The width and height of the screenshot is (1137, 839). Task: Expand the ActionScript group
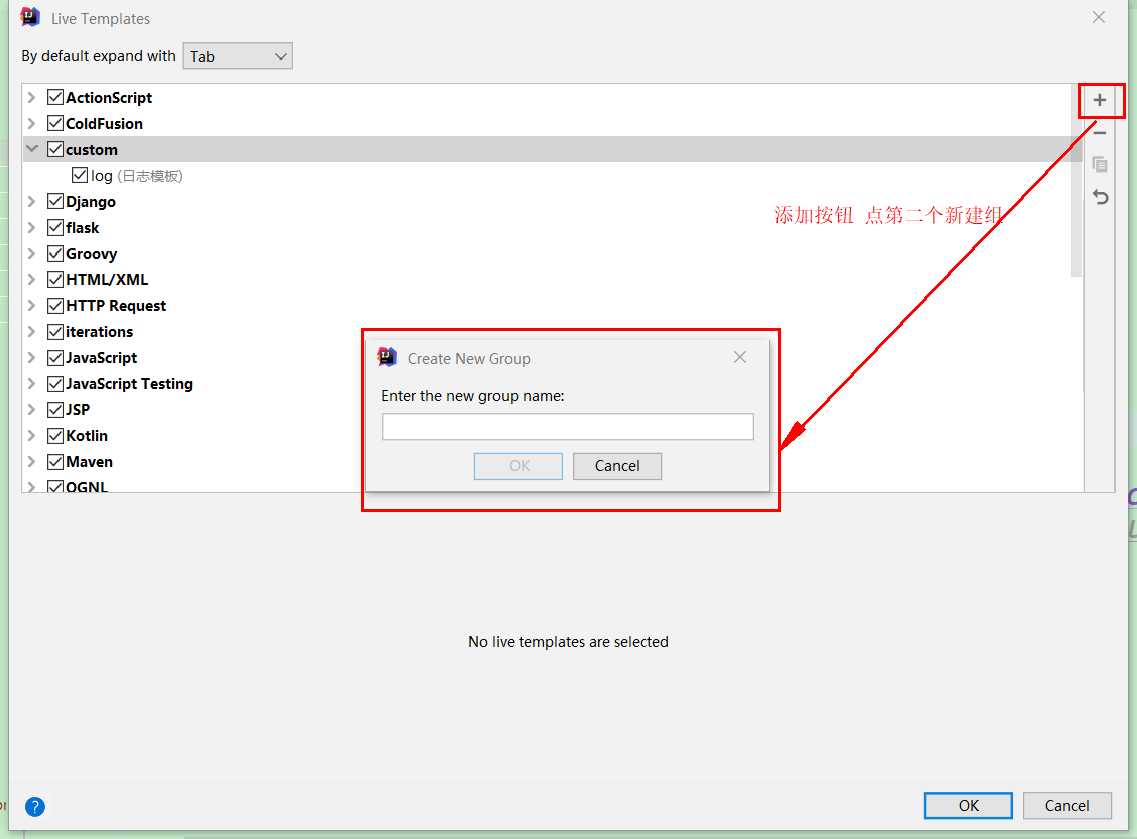coord(31,97)
